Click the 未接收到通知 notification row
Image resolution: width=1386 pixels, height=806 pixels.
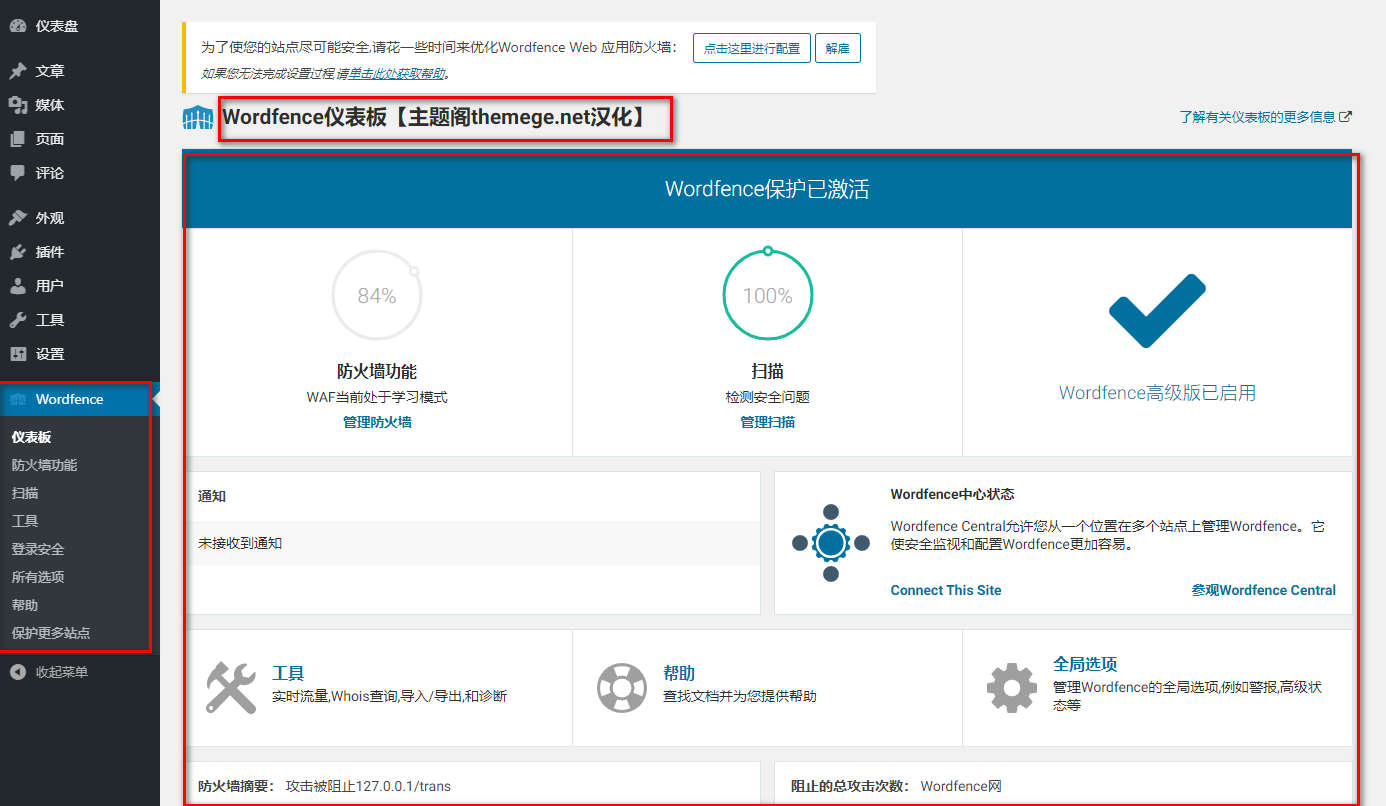474,543
